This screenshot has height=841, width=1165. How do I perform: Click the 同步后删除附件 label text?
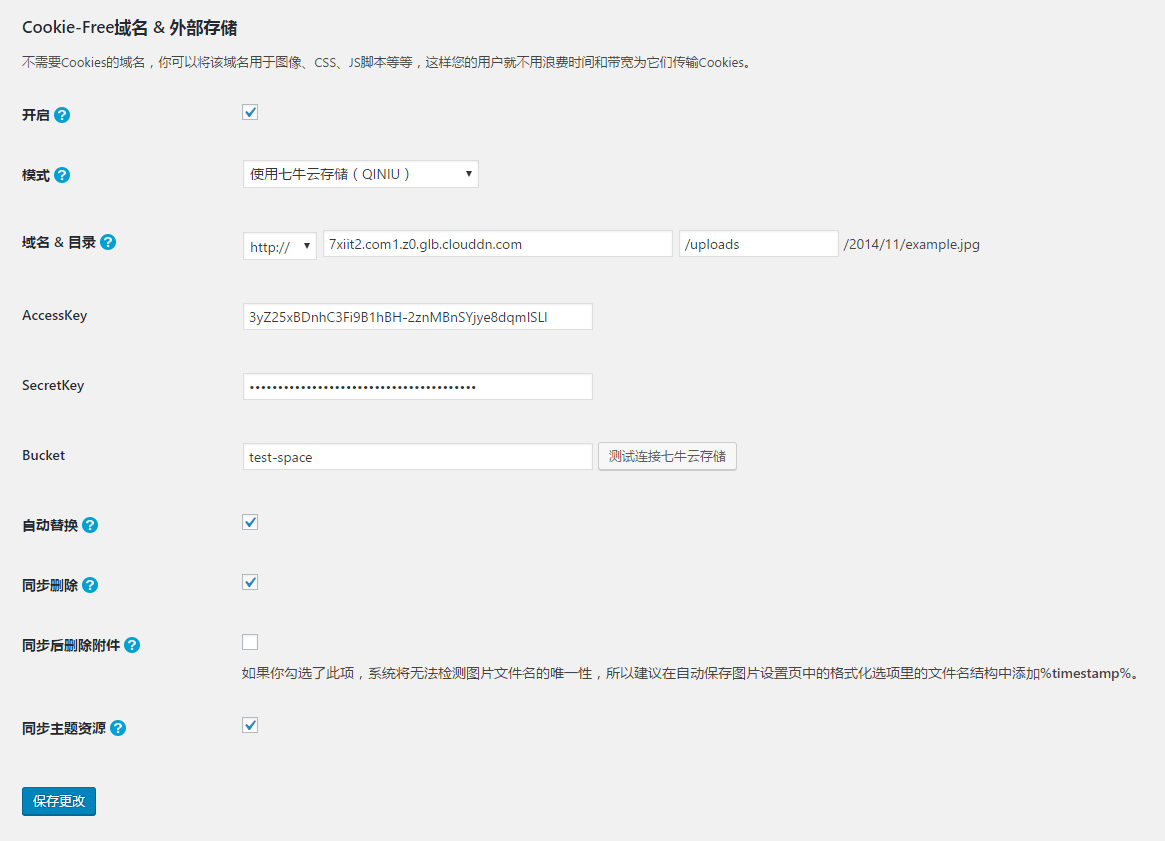click(71, 645)
